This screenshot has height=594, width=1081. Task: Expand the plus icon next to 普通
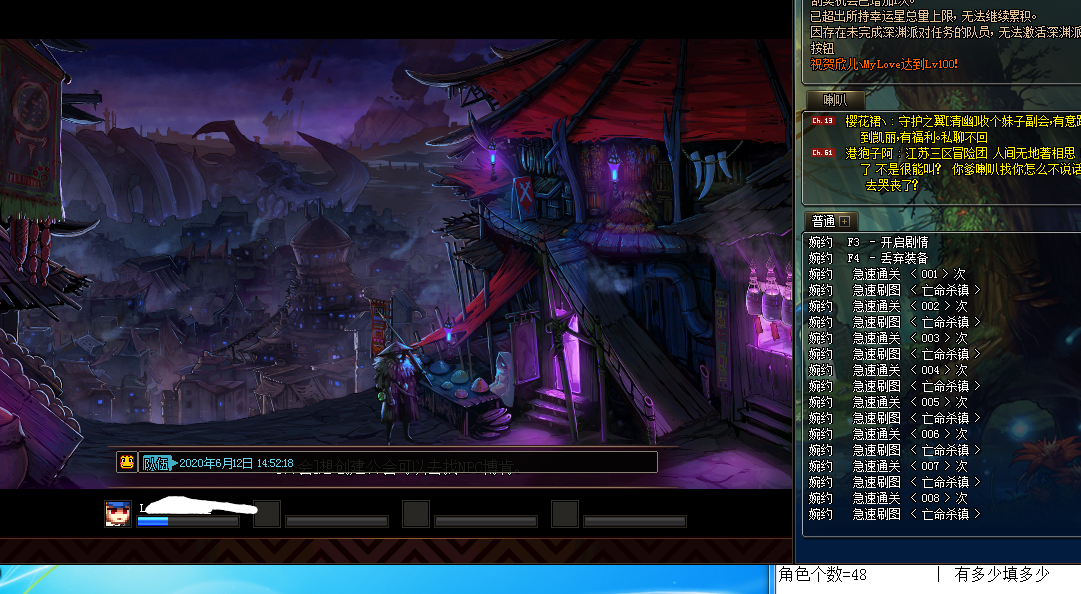(x=845, y=221)
